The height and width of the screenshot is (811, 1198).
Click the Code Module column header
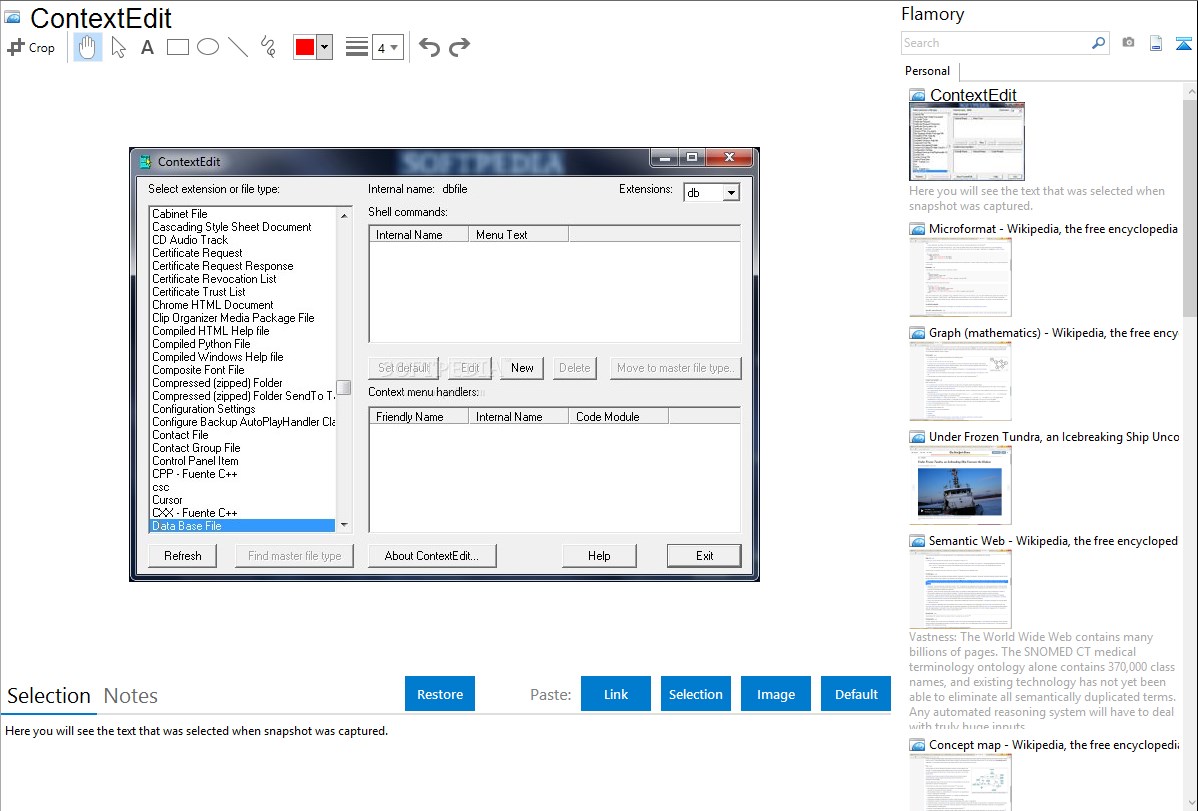[618, 417]
